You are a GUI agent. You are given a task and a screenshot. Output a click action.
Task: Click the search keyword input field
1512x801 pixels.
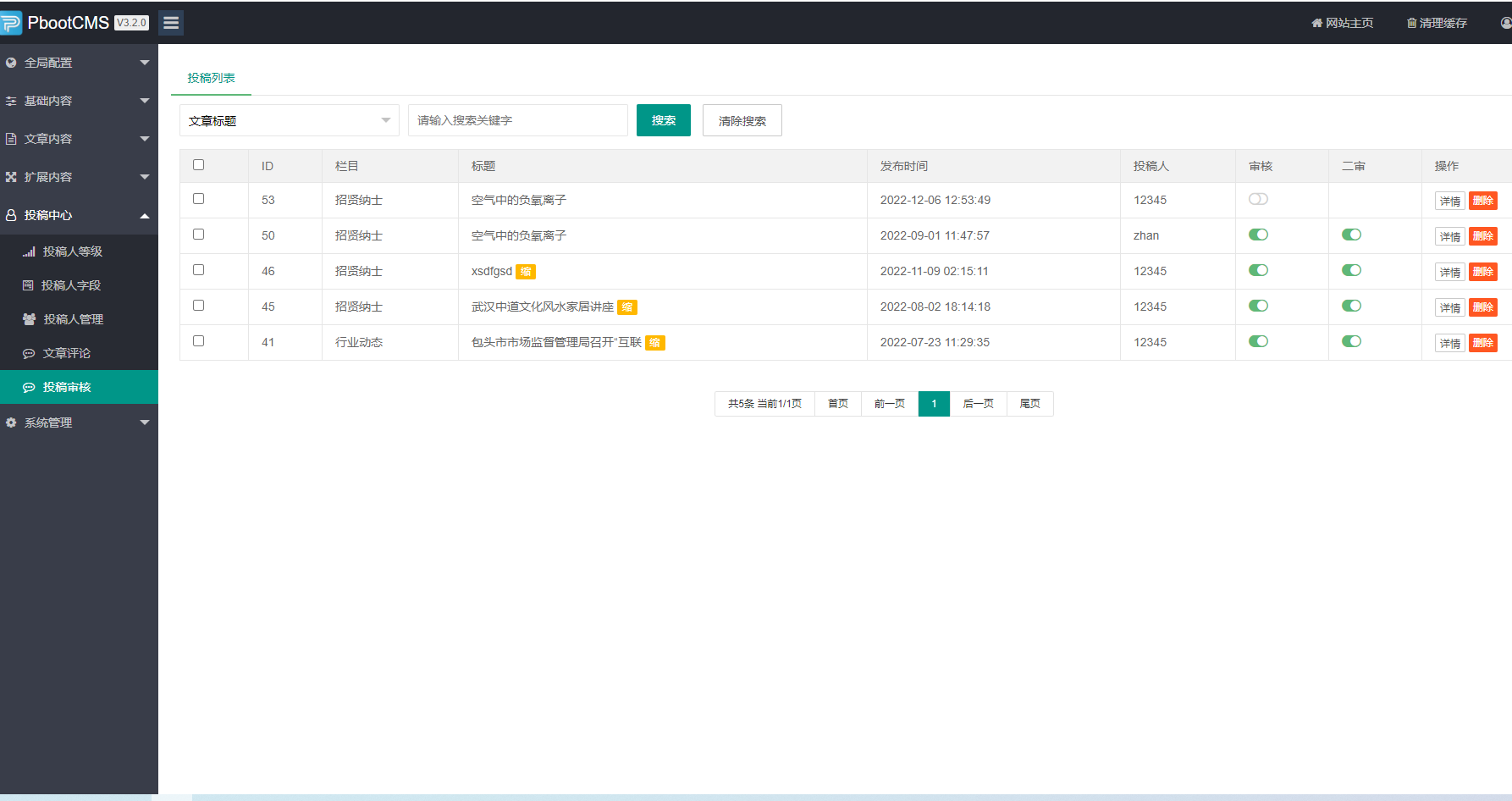coord(517,120)
